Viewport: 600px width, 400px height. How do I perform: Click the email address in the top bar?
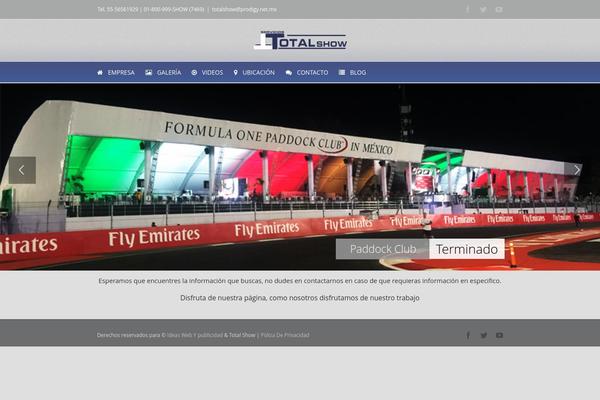coord(244,9)
